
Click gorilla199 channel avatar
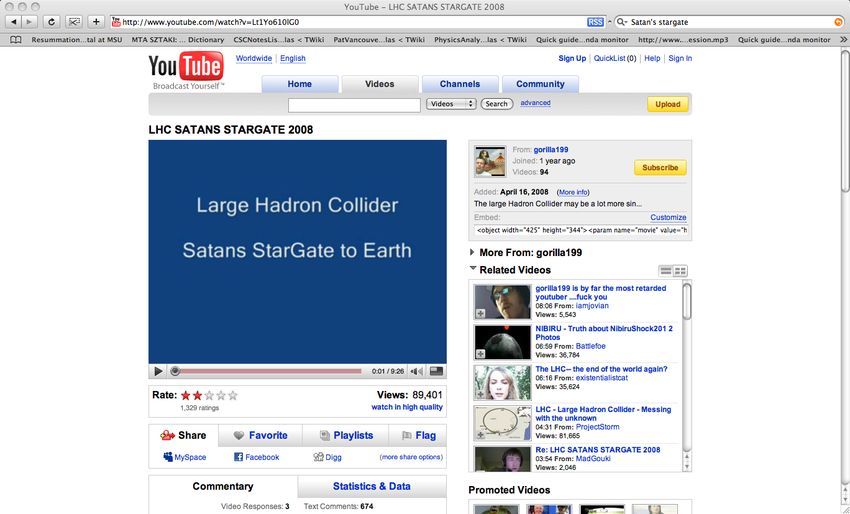490,161
